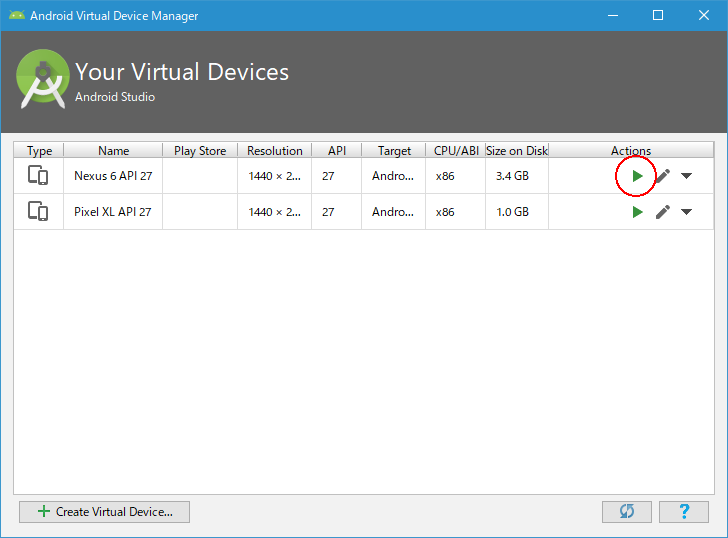Click the Nexus 6 row target cell
Screen dimensions: 728x538
(x=394, y=176)
